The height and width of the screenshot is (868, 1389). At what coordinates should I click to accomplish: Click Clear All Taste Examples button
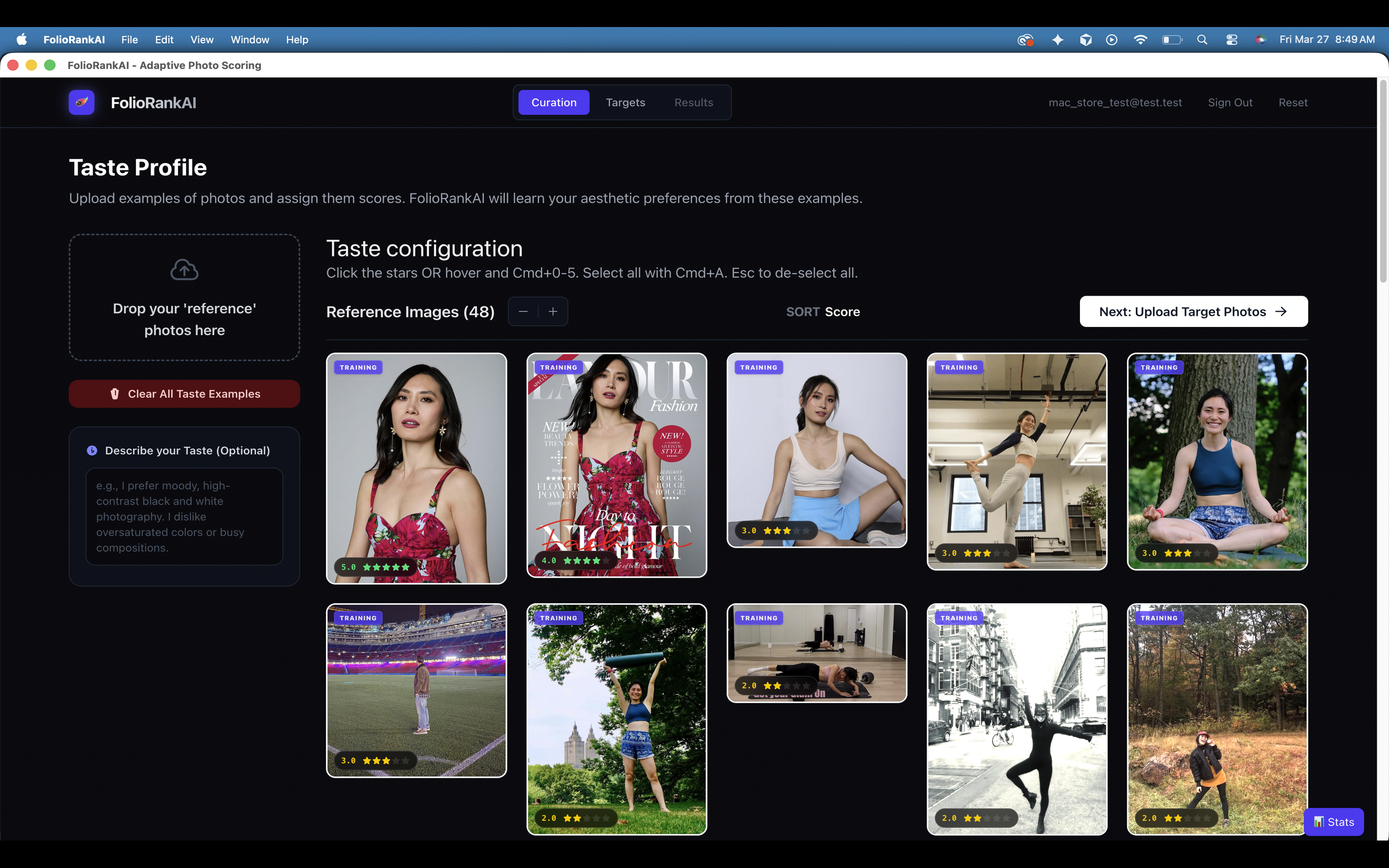tap(184, 394)
